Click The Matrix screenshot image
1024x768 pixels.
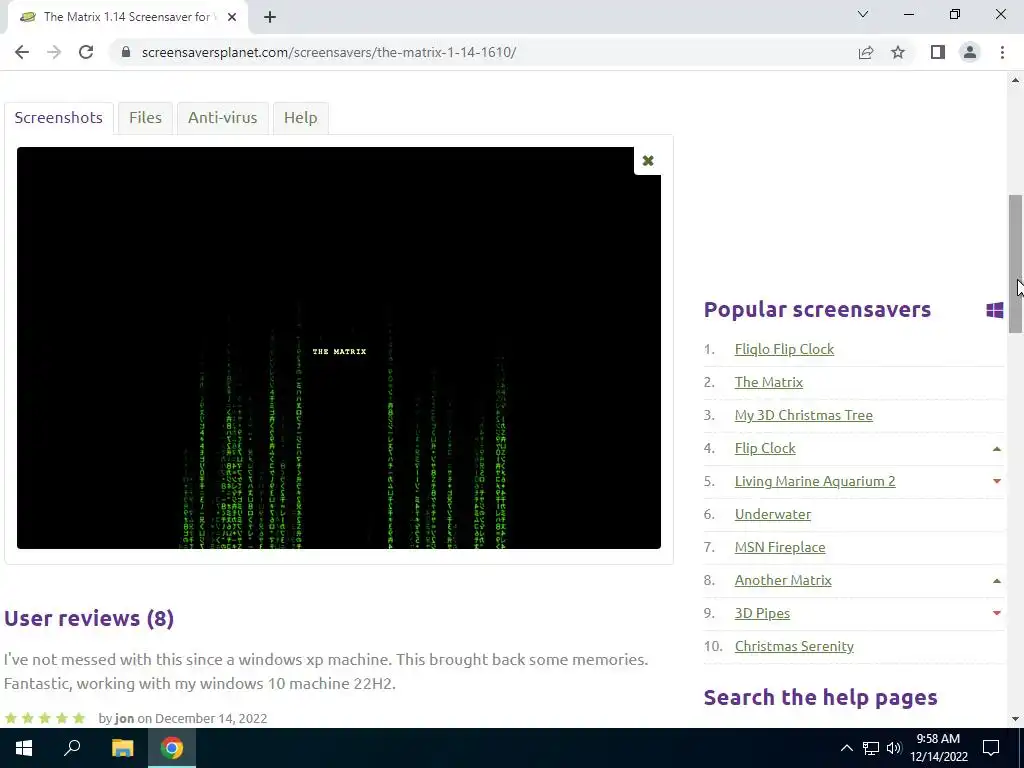coord(338,348)
